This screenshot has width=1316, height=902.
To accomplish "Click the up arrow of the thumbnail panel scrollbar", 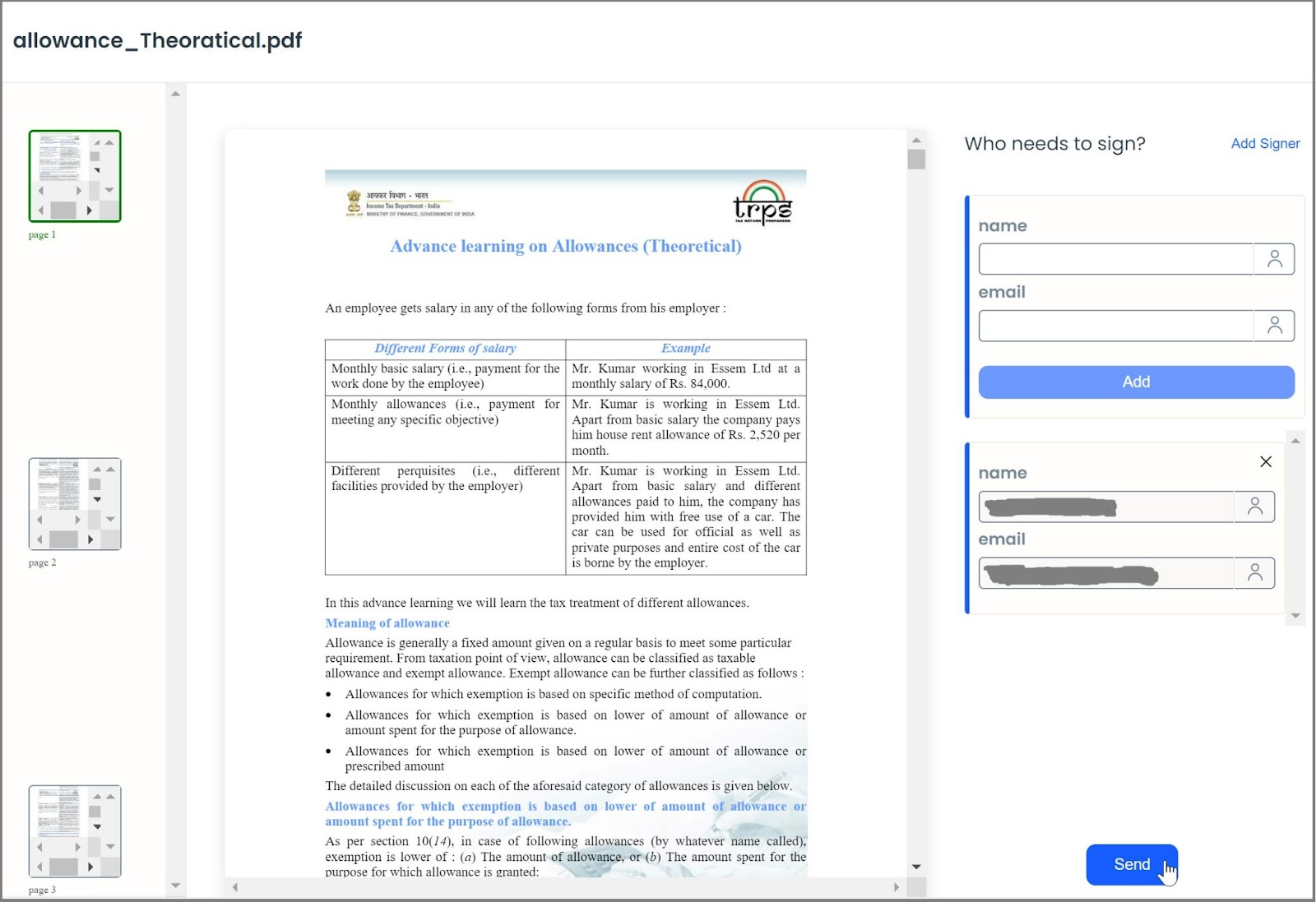I will 175,94.
